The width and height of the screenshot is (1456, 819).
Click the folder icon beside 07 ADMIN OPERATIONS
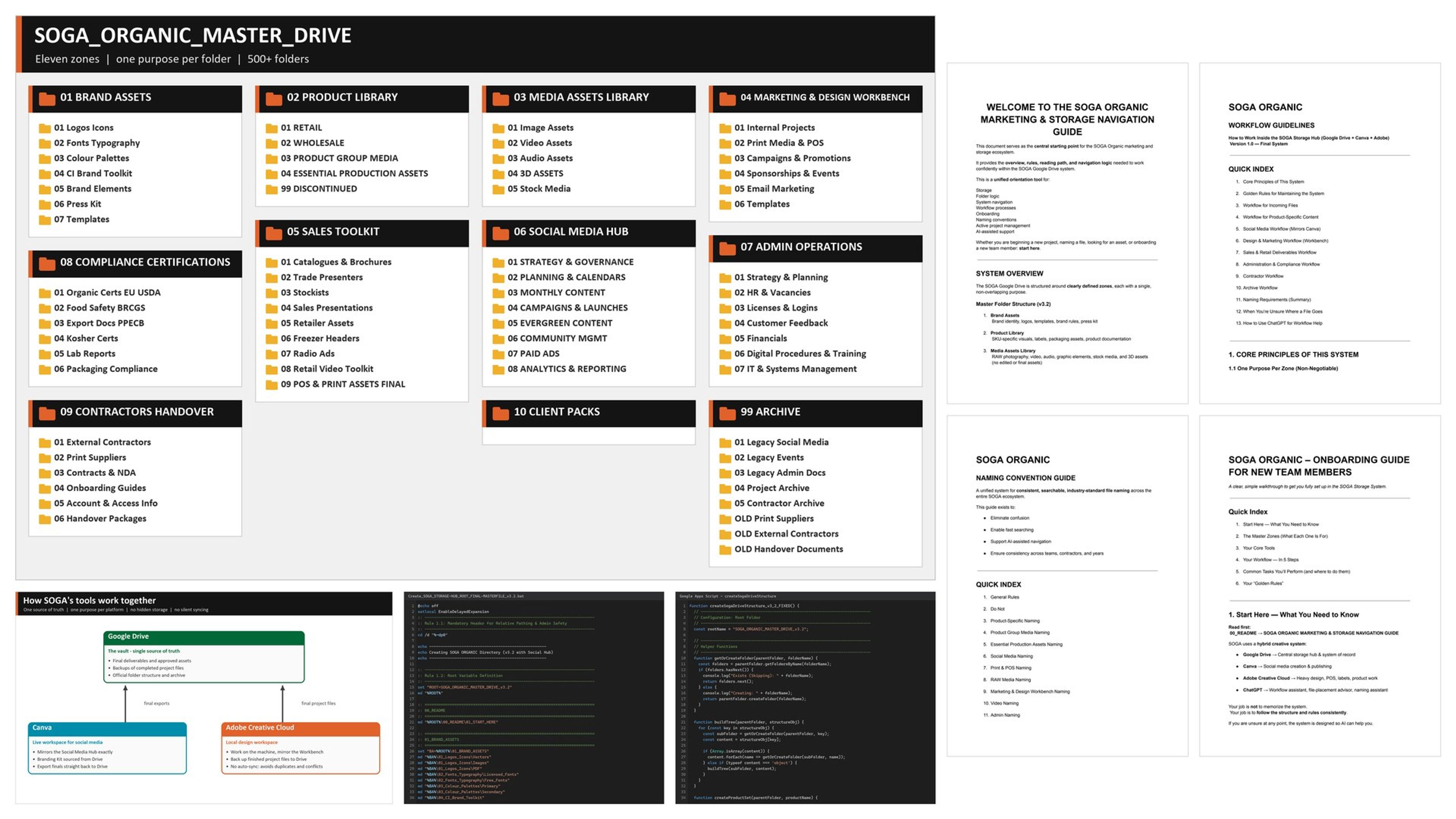(728, 248)
